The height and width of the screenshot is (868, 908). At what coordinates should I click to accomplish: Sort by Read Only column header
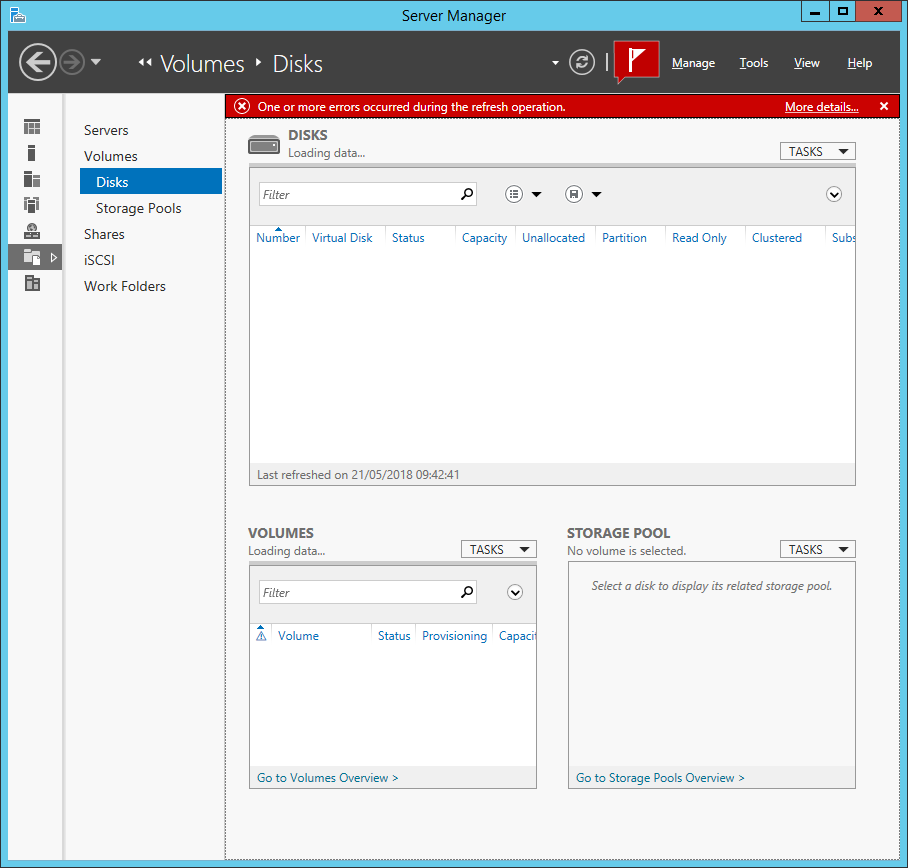[x=699, y=237]
